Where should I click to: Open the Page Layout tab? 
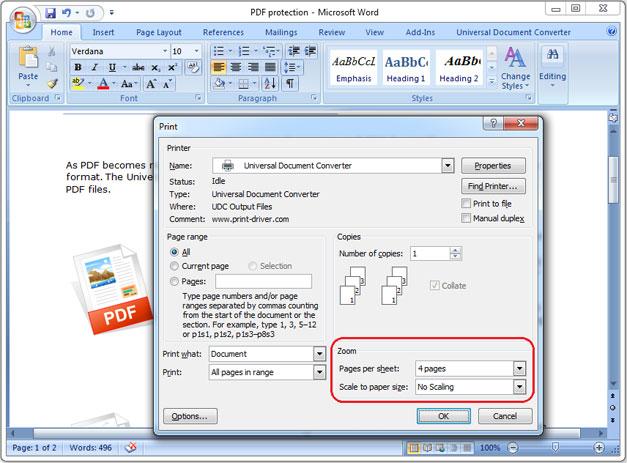159,32
